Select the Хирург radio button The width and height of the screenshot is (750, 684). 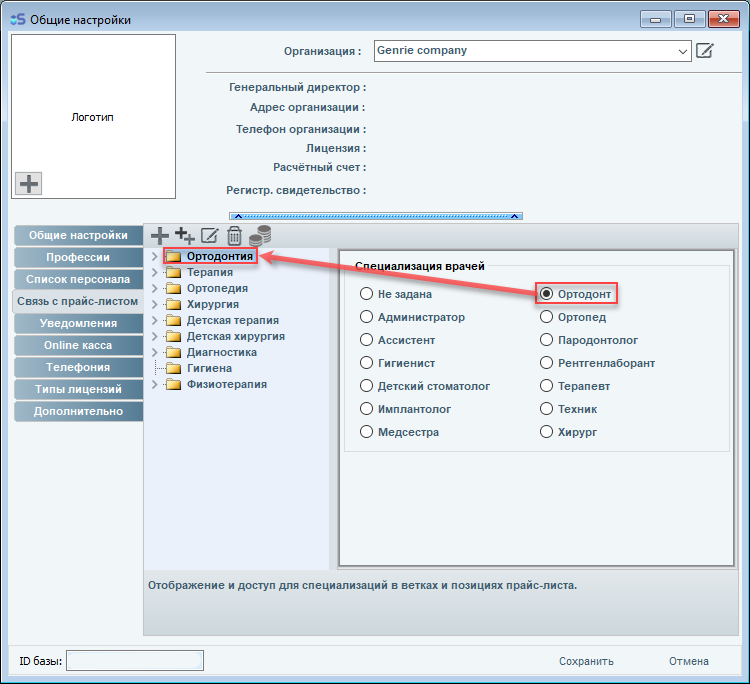(x=547, y=432)
